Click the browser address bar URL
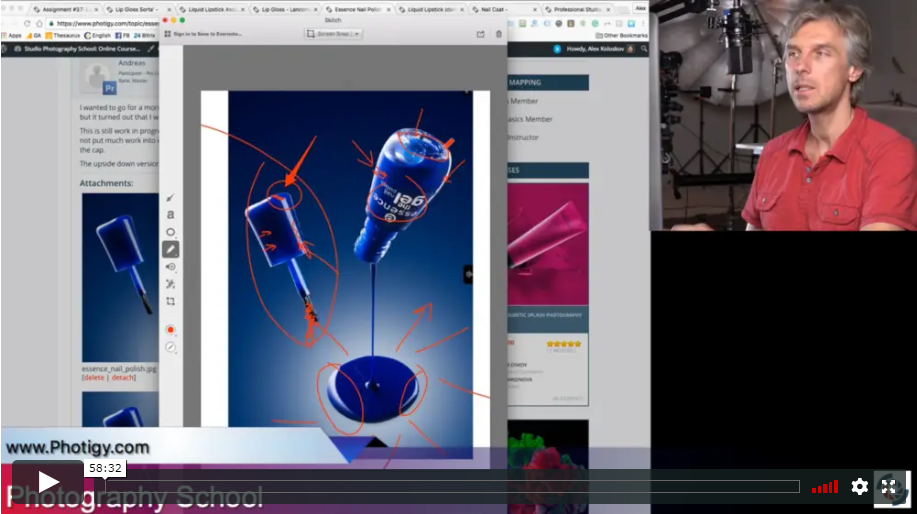Screen dimensions: 917x514 point(108,23)
